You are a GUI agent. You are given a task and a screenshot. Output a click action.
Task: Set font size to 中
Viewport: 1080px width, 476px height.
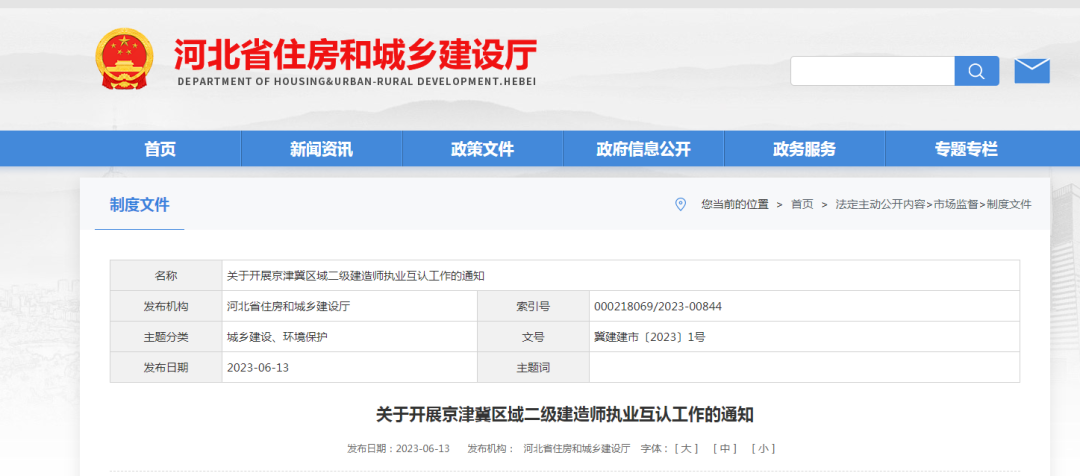725,448
